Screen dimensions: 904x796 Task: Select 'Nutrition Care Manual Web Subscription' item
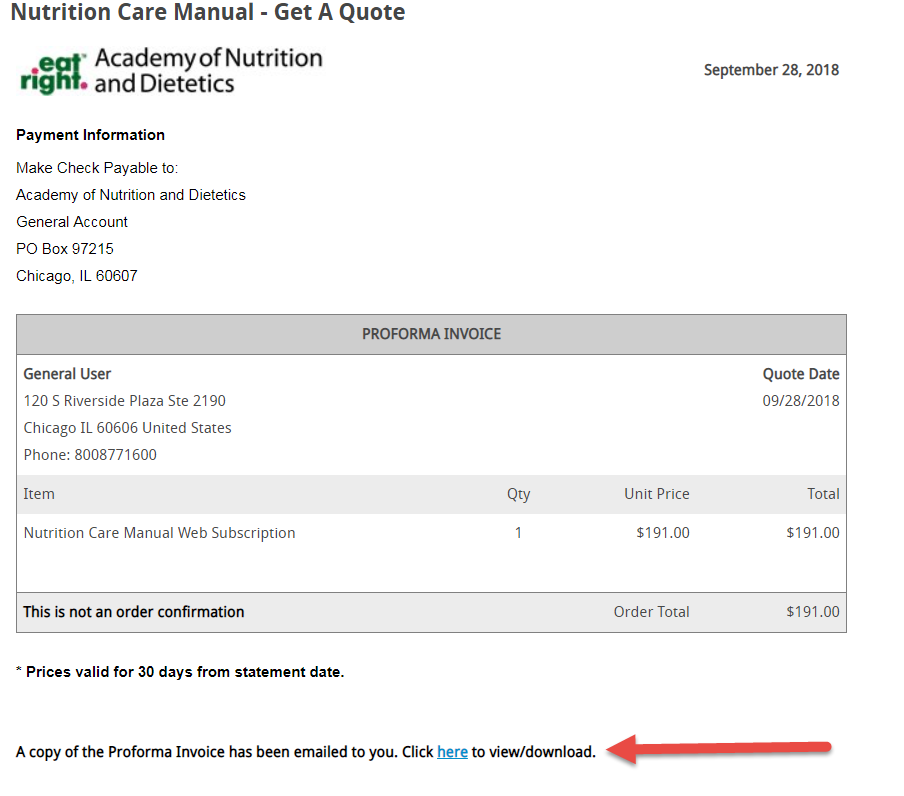(159, 533)
